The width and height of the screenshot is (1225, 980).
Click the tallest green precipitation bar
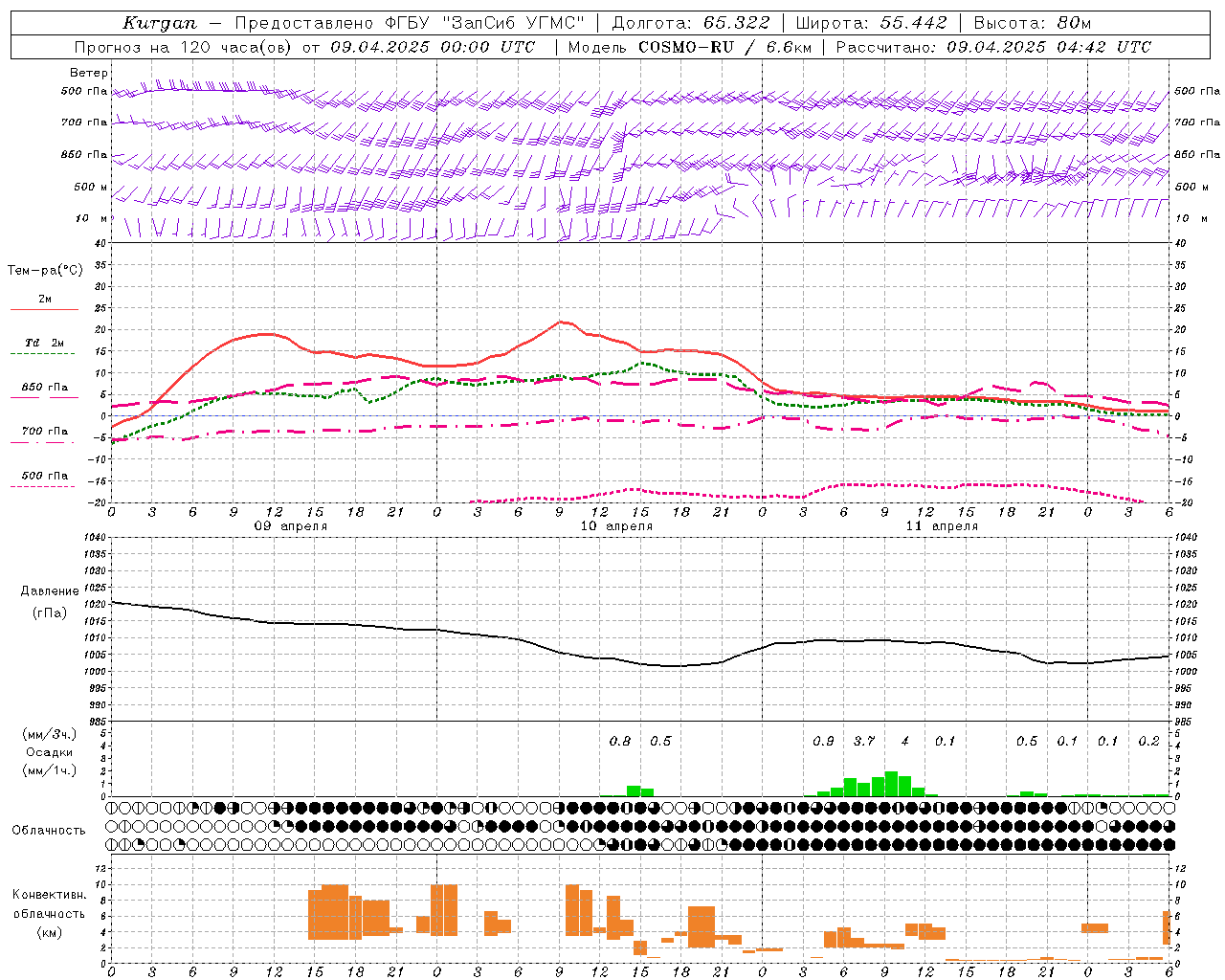891,784
